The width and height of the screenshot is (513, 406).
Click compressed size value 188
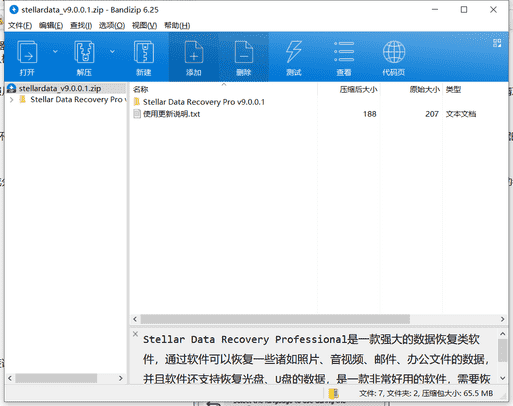point(370,114)
